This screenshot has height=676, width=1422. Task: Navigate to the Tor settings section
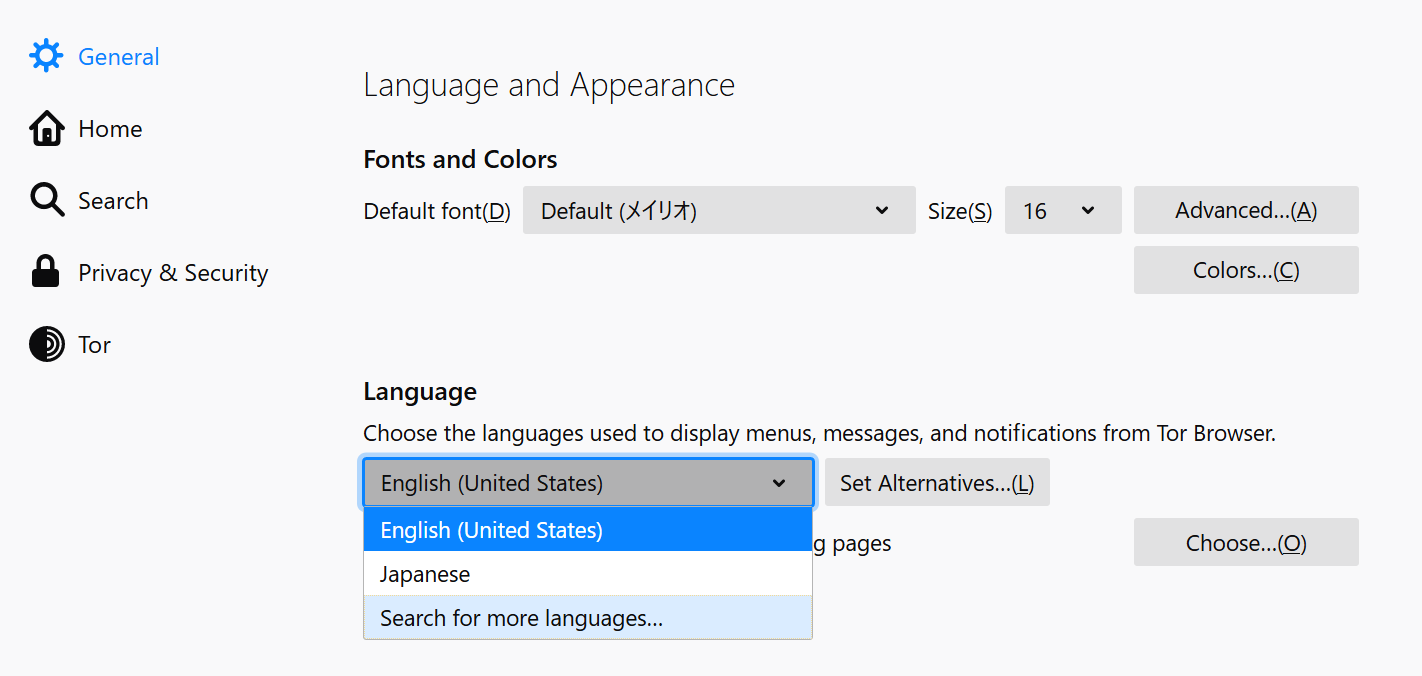click(x=95, y=344)
